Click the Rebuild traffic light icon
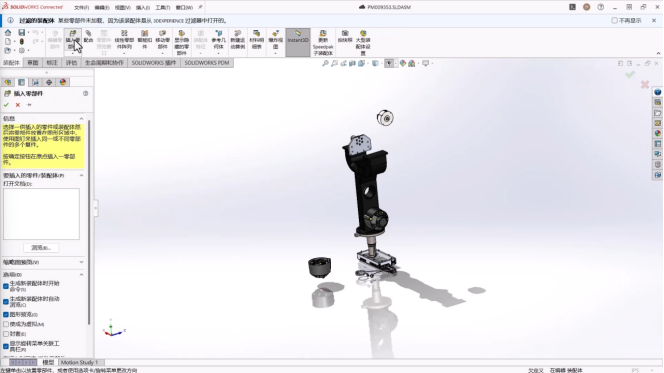Viewport: 664px width, 373px height. point(22,41)
